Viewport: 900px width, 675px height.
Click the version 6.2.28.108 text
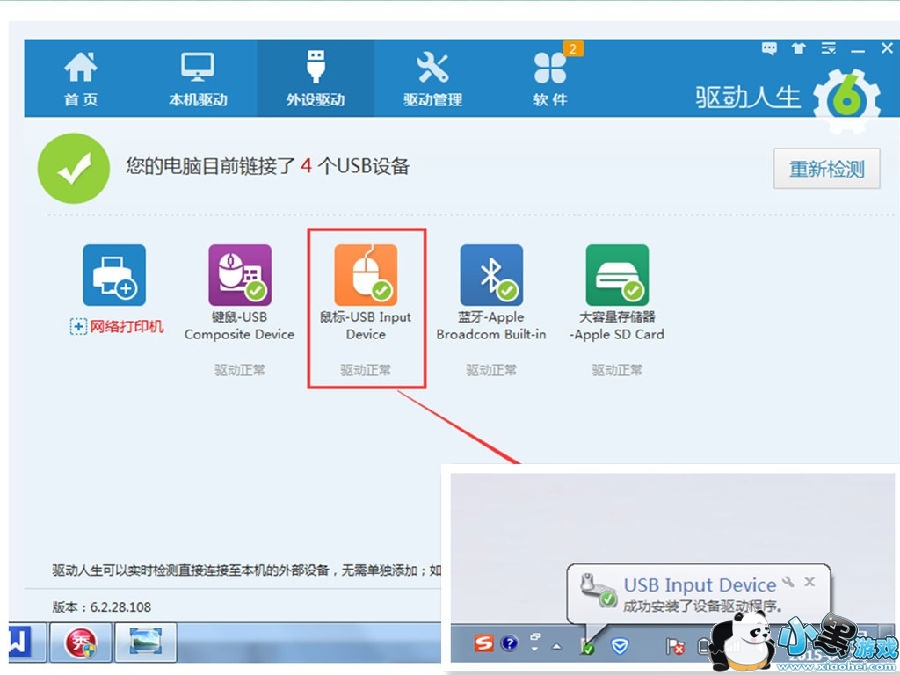click(x=102, y=607)
